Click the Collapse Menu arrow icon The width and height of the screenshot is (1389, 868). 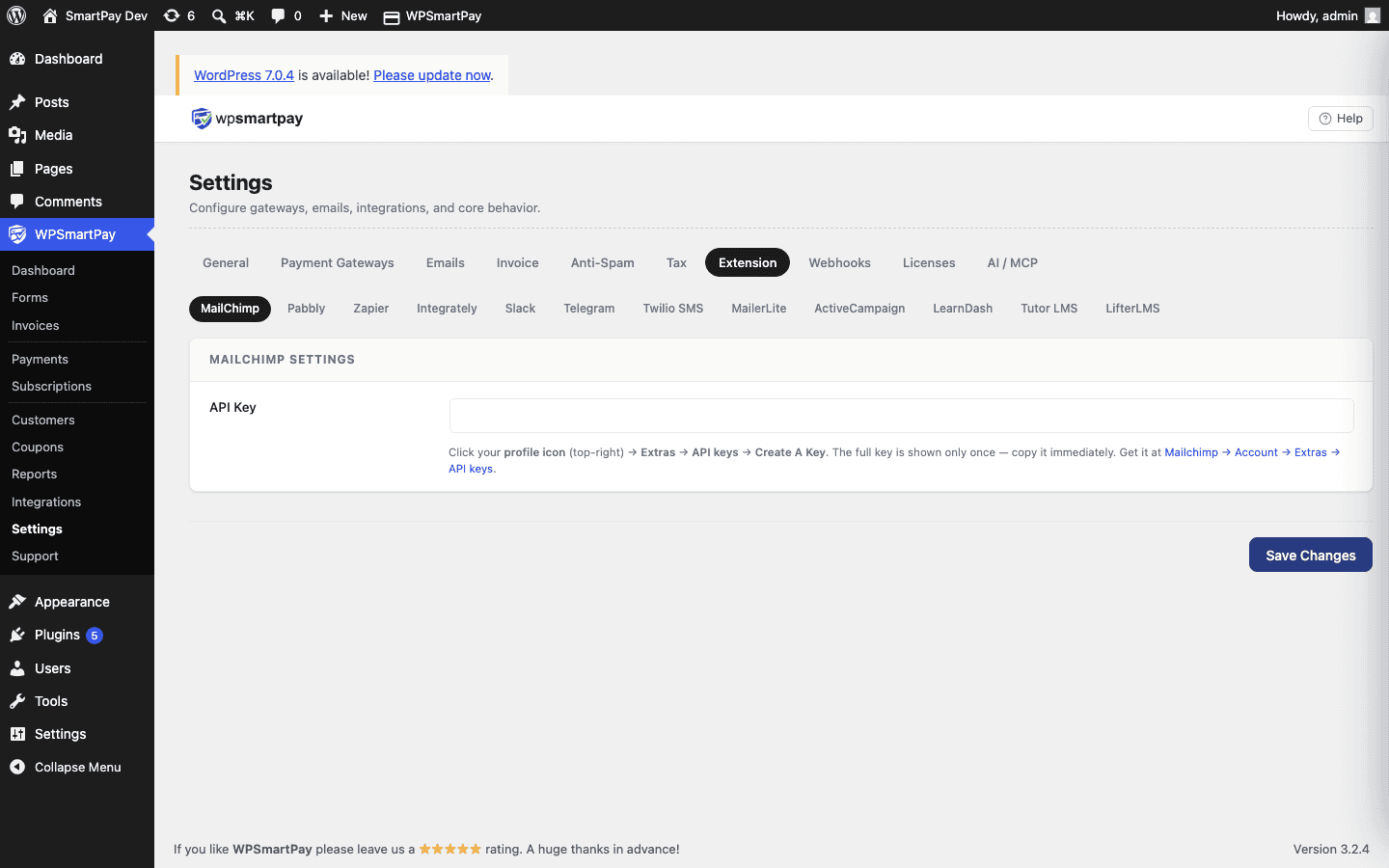coord(17,767)
